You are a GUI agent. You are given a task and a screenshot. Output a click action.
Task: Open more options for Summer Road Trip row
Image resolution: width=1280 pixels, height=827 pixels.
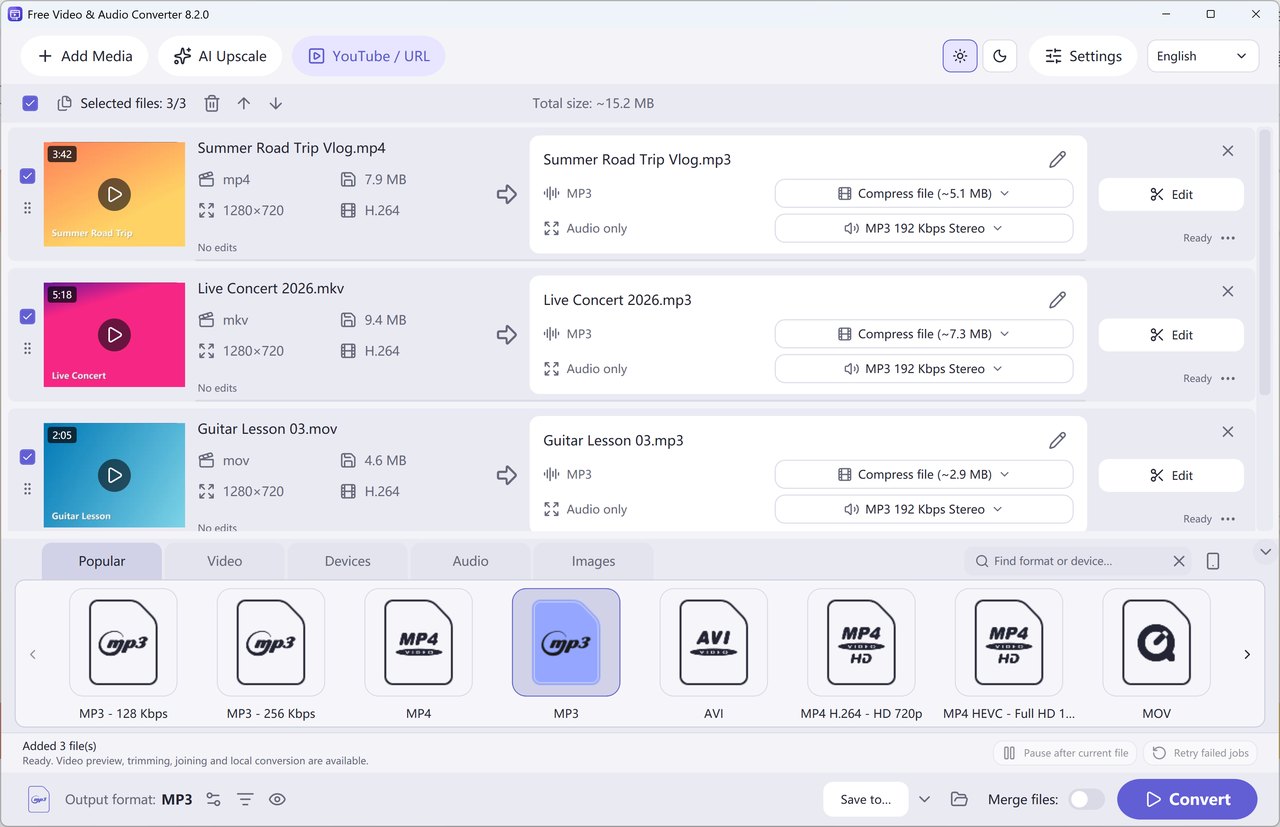1228,238
